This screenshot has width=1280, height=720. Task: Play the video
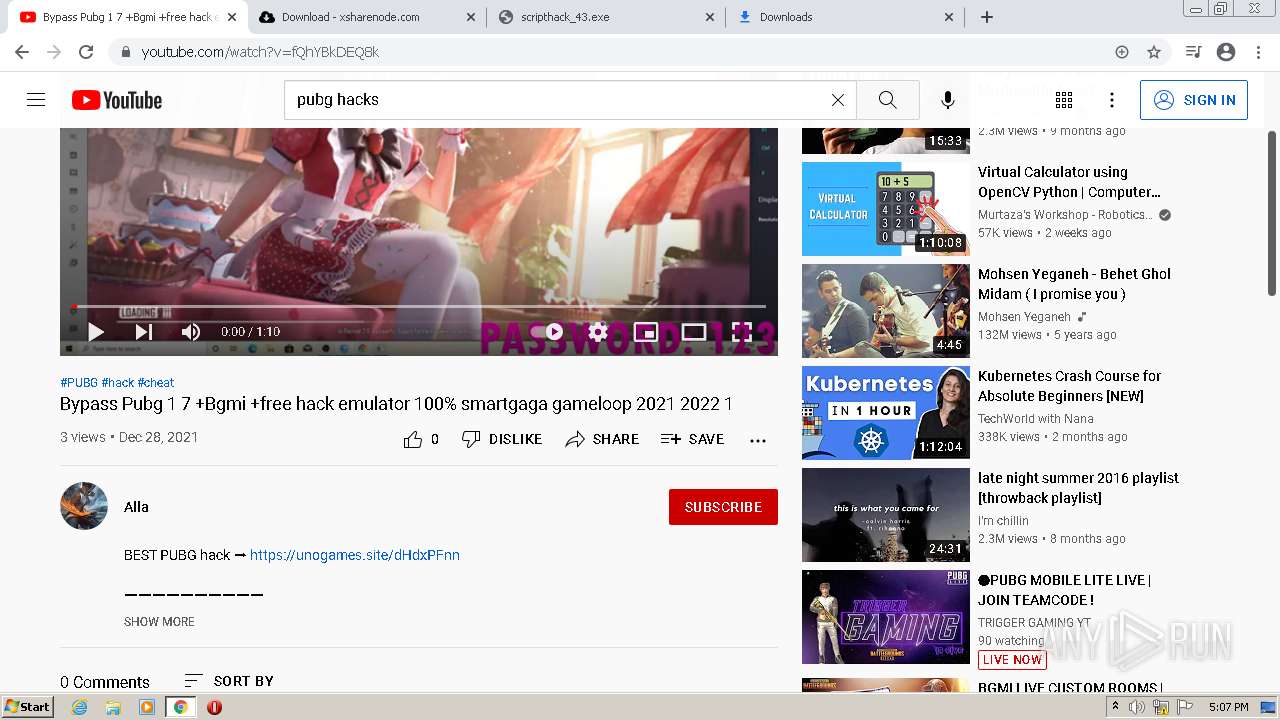[96, 332]
